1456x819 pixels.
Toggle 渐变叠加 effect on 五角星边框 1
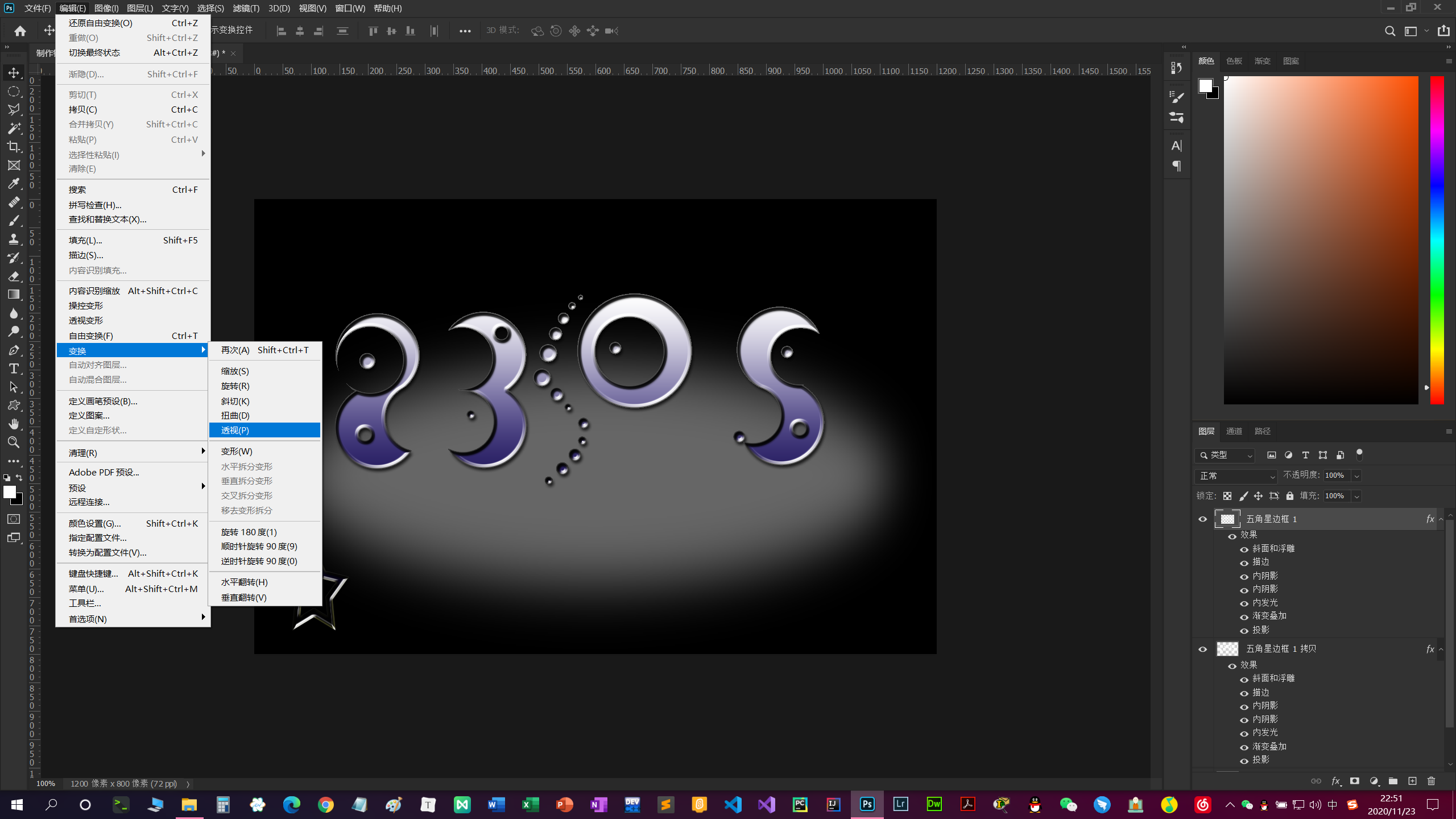[x=1244, y=617]
